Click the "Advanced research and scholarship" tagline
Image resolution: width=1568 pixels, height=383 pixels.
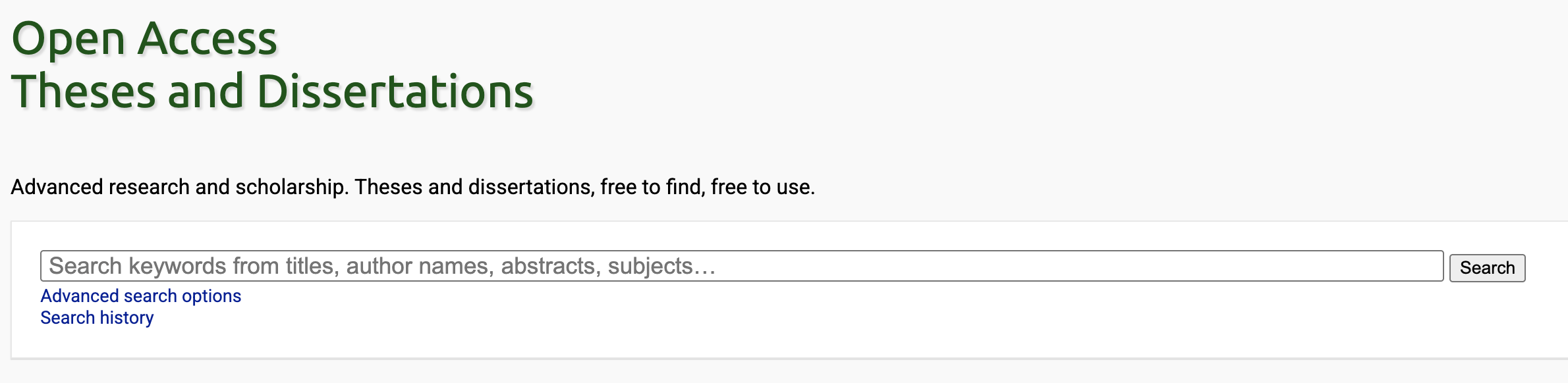[x=178, y=188]
